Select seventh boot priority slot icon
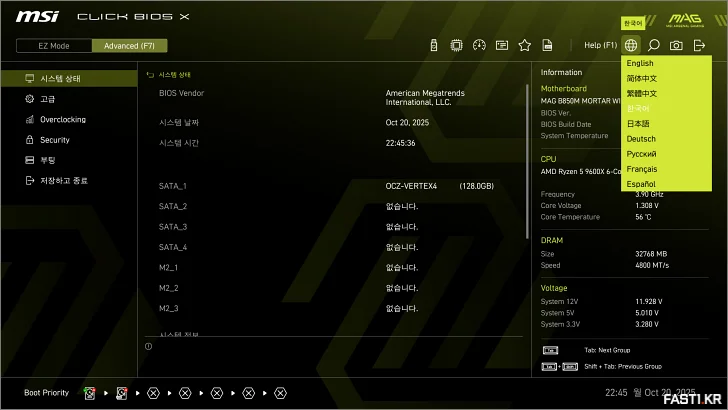Screen dimensions: 728x410 pos(280,393)
